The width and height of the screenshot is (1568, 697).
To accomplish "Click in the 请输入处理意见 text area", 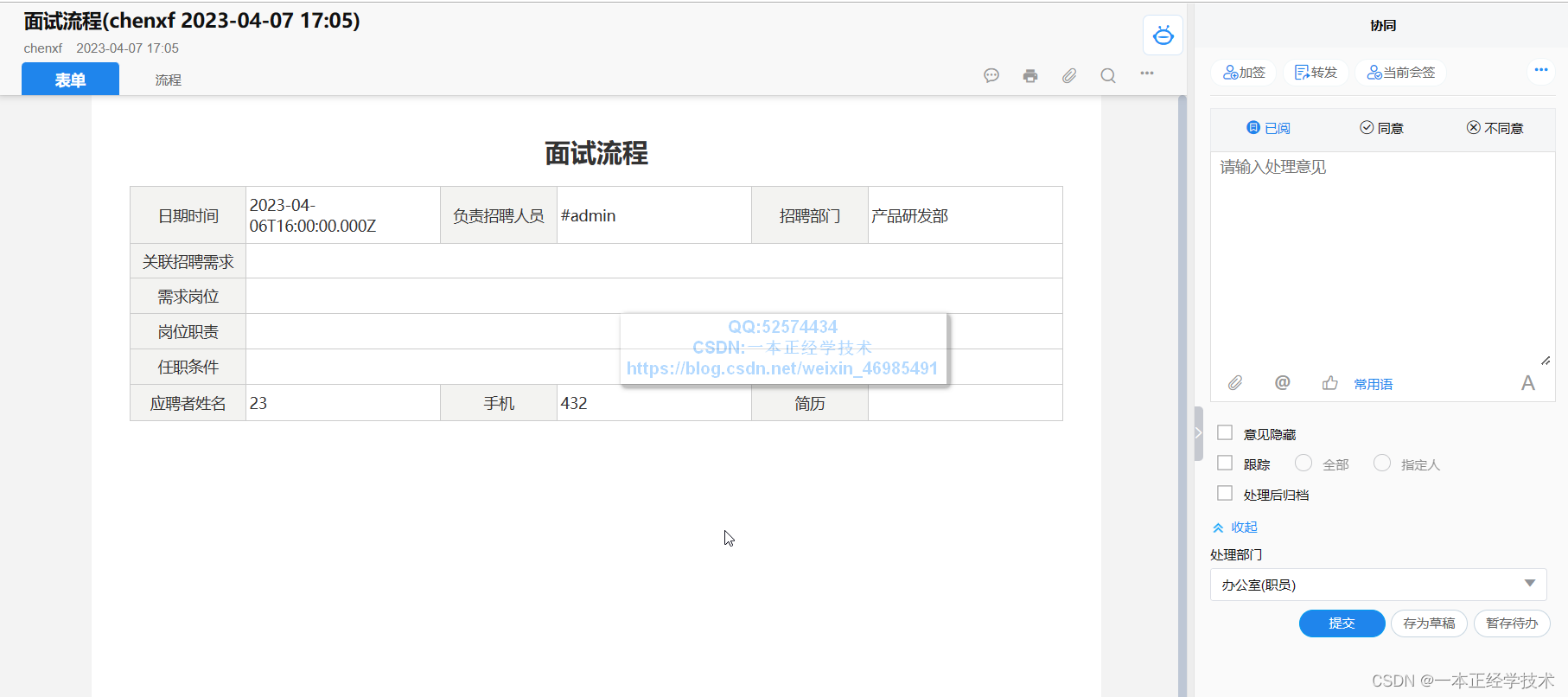I will click(1382, 259).
